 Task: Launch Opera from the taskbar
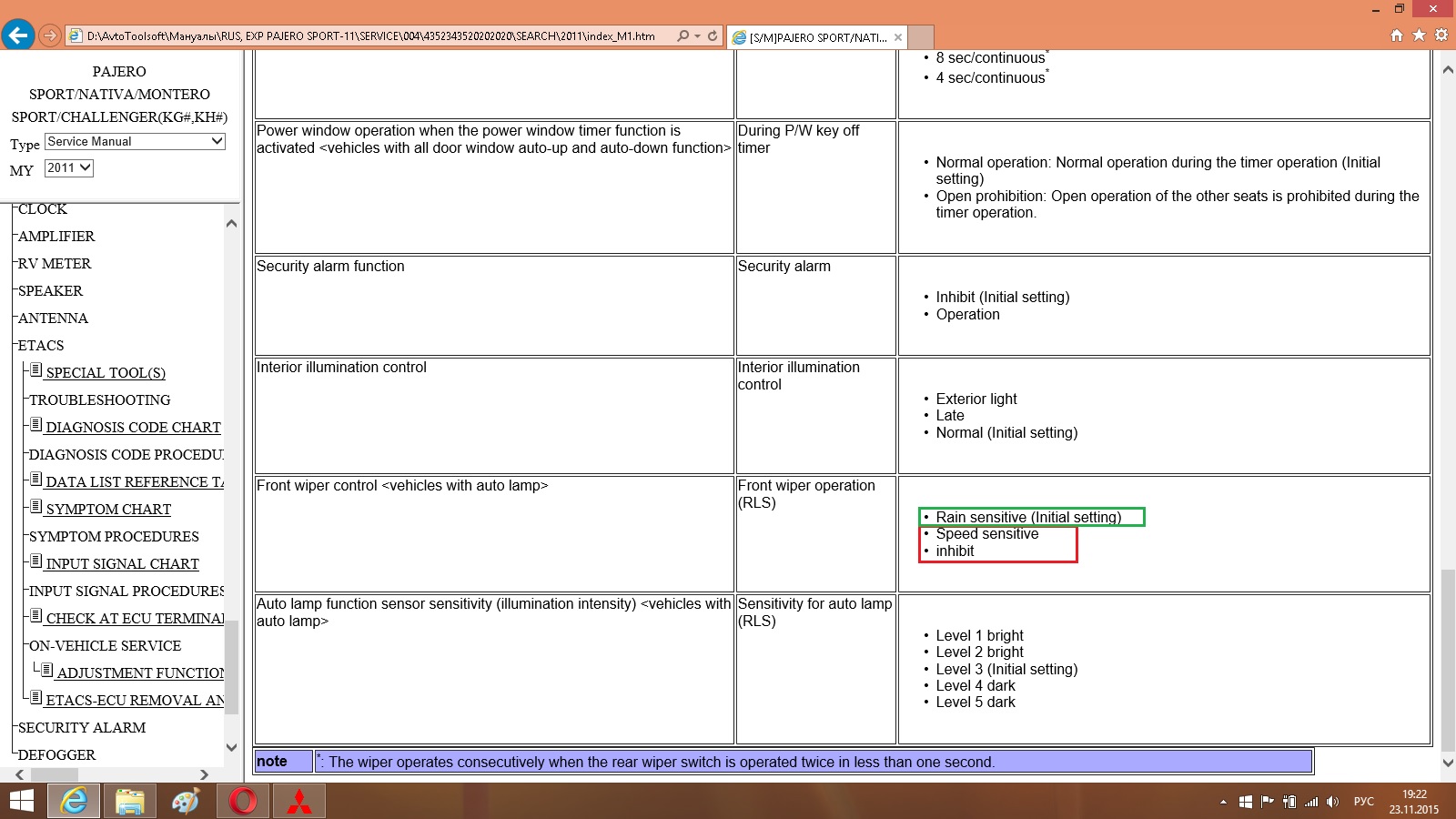(x=243, y=801)
